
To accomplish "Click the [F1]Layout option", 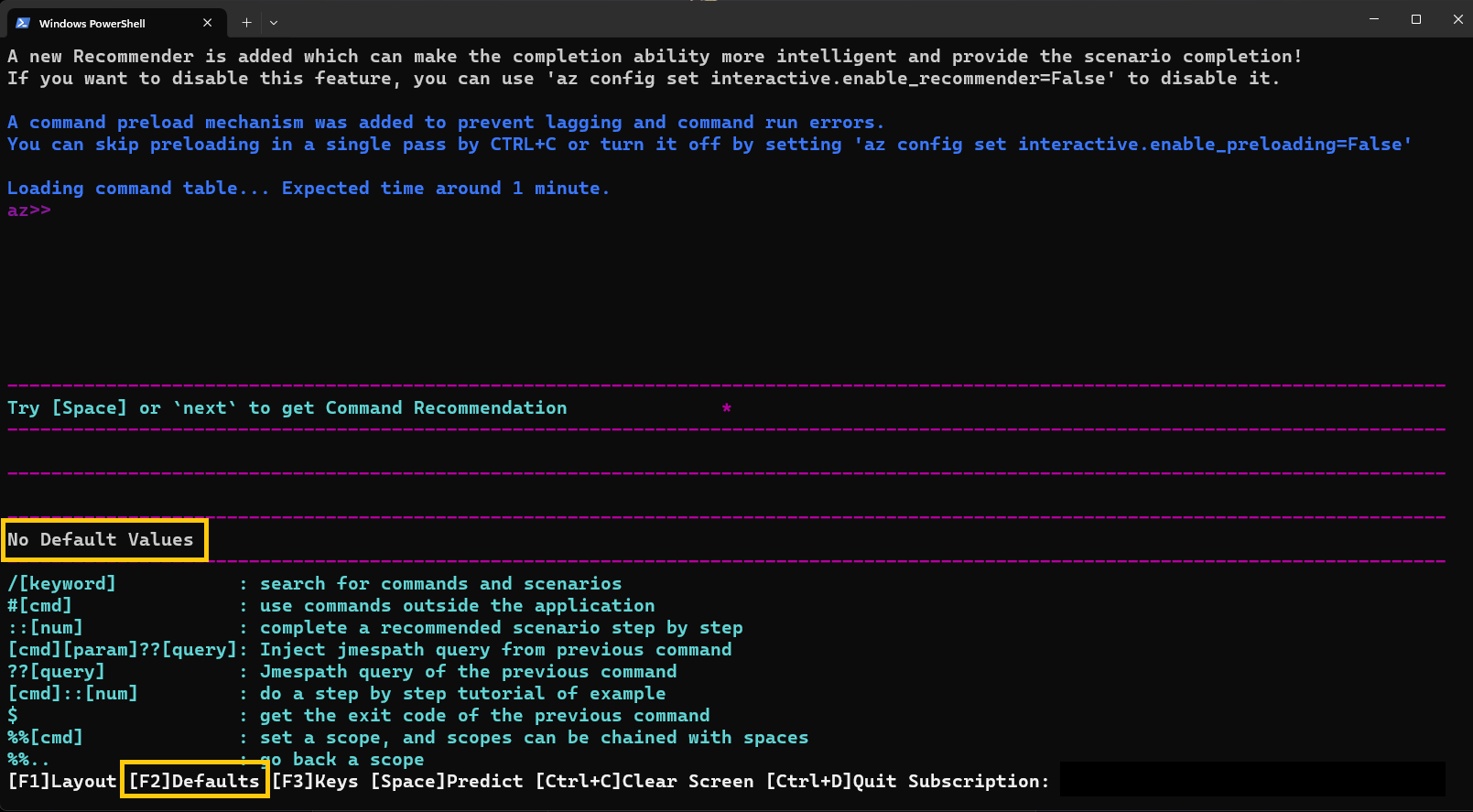I will 62,781.
